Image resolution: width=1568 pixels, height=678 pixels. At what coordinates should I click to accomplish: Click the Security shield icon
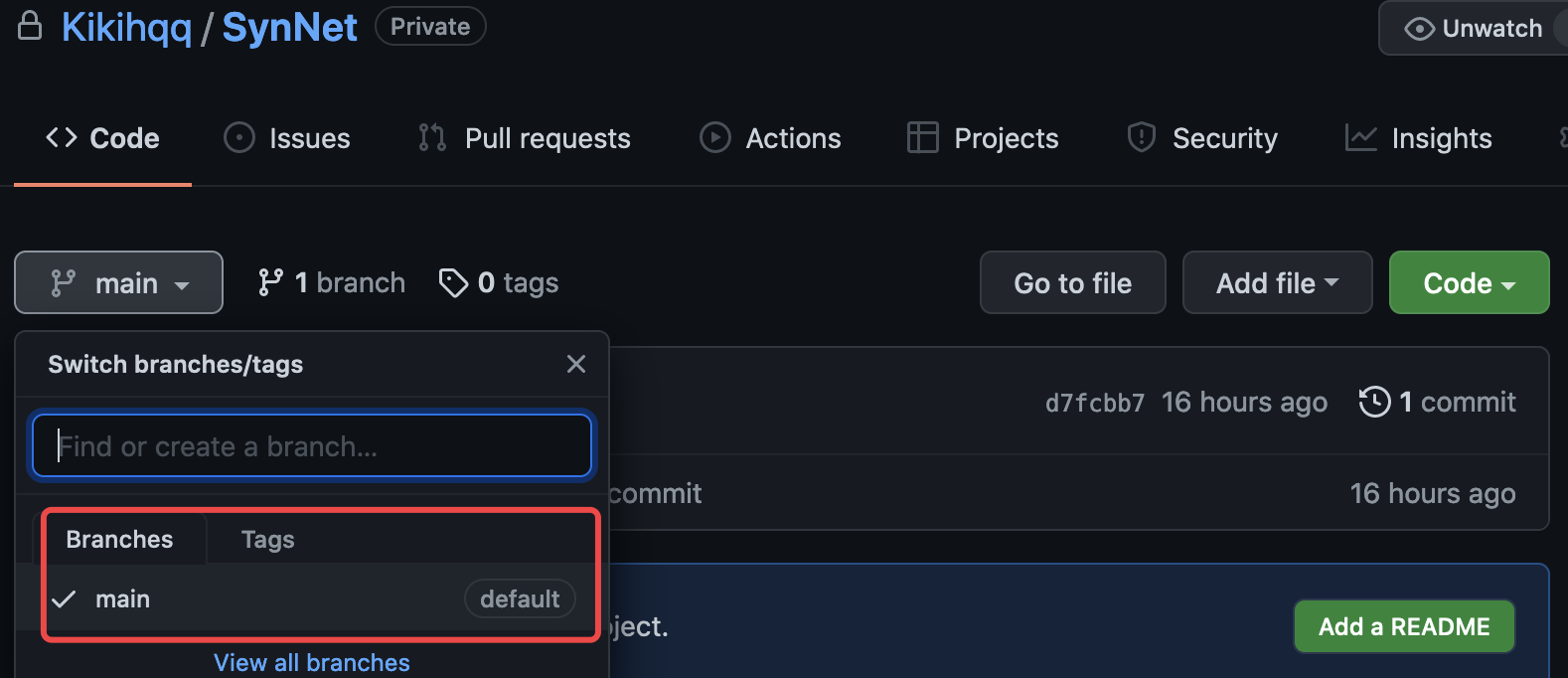[x=1142, y=137]
